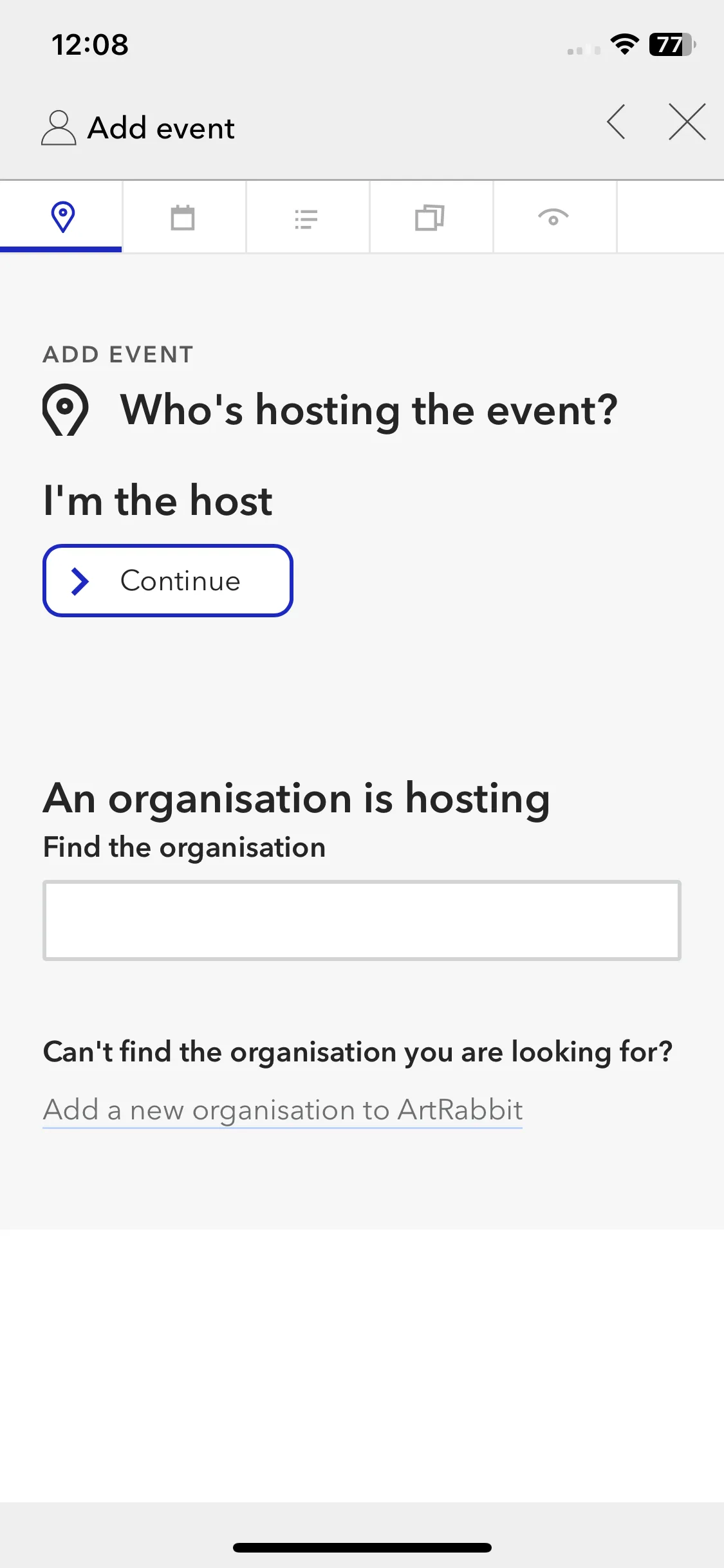Click the blue chevron inside Continue
Screen dimensions: 724x1568
point(80,581)
